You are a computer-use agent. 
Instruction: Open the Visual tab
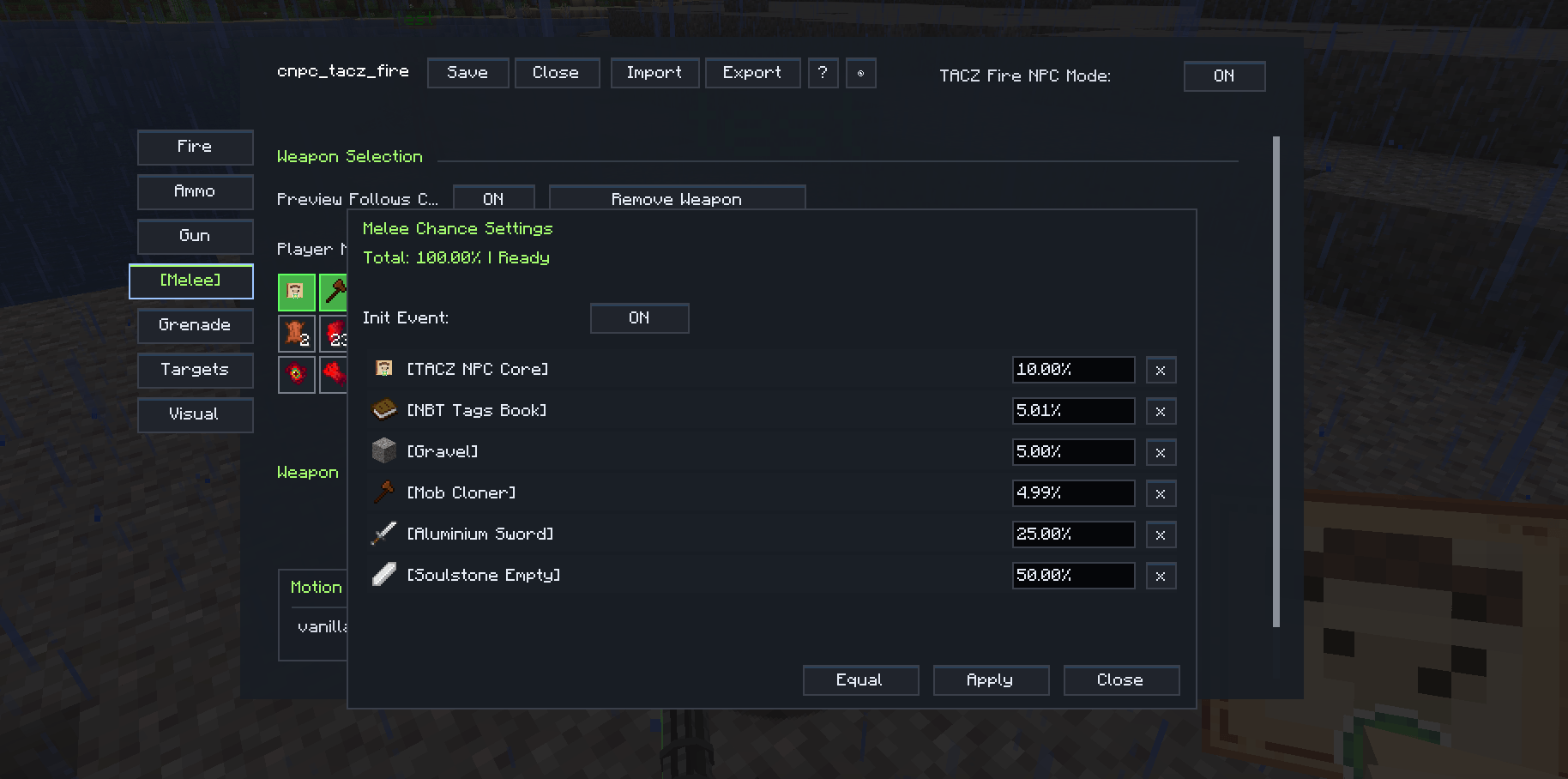(x=195, y=414)
